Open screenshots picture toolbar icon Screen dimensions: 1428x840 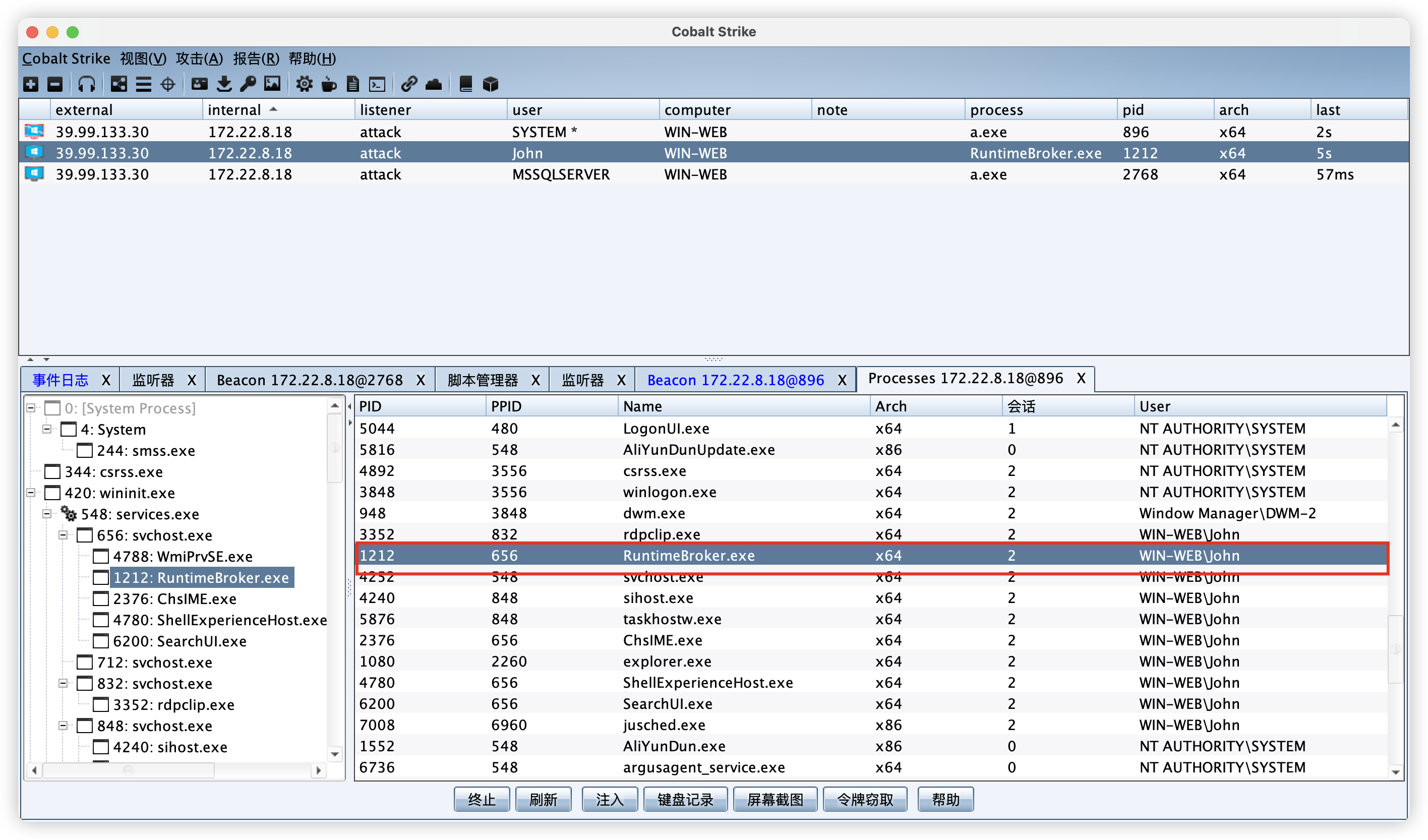tap(273, 84)
